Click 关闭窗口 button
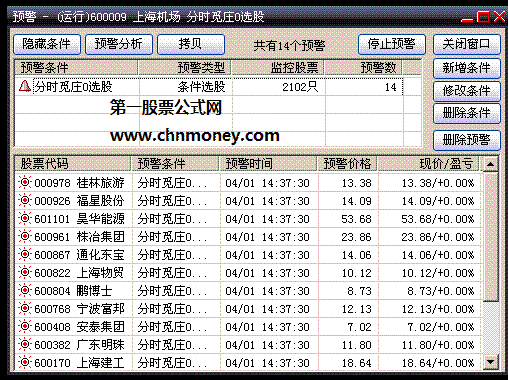This screenshot has height=380, width=508. pos(467,44)
